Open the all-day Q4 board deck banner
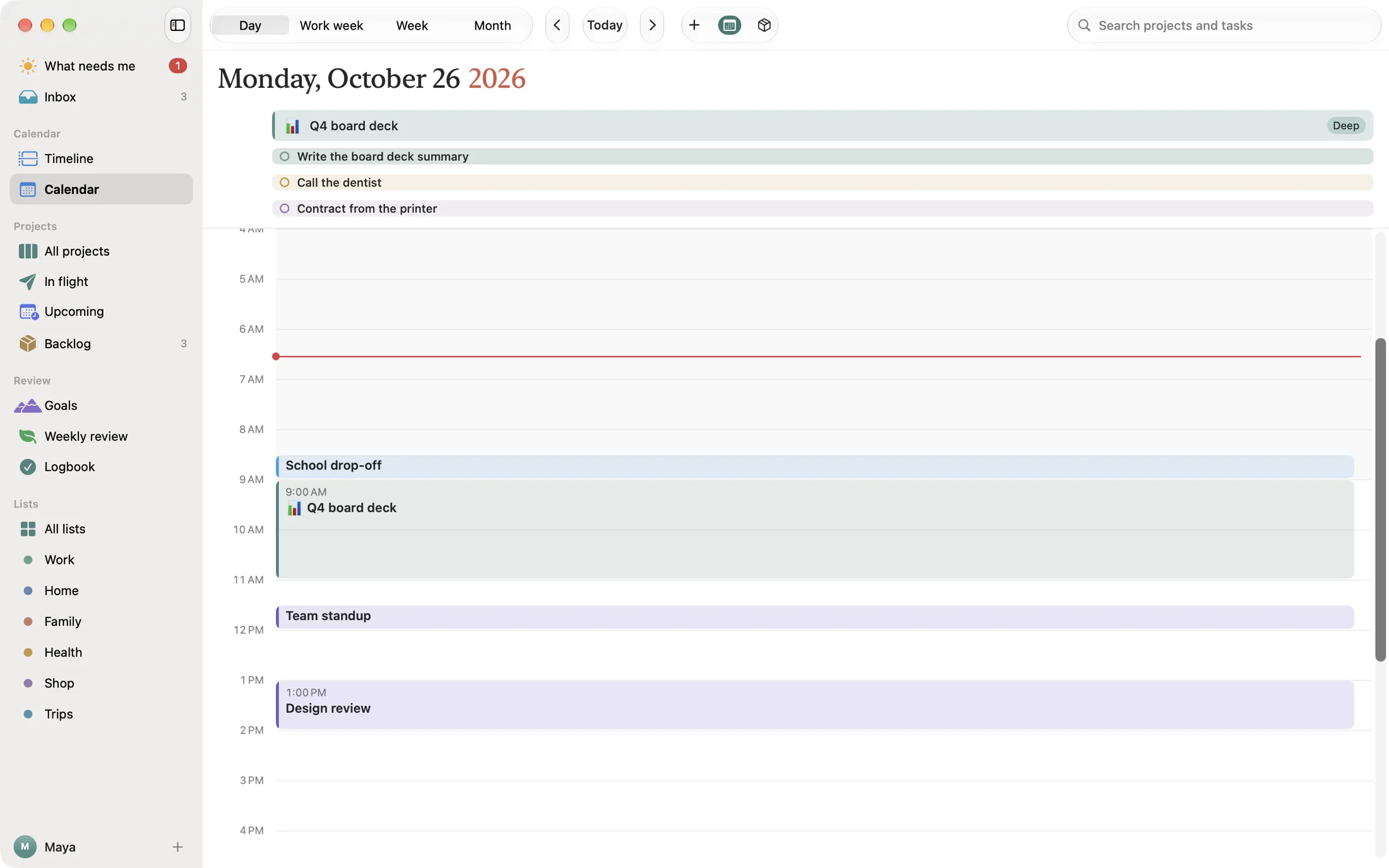 tap(822, 126)
